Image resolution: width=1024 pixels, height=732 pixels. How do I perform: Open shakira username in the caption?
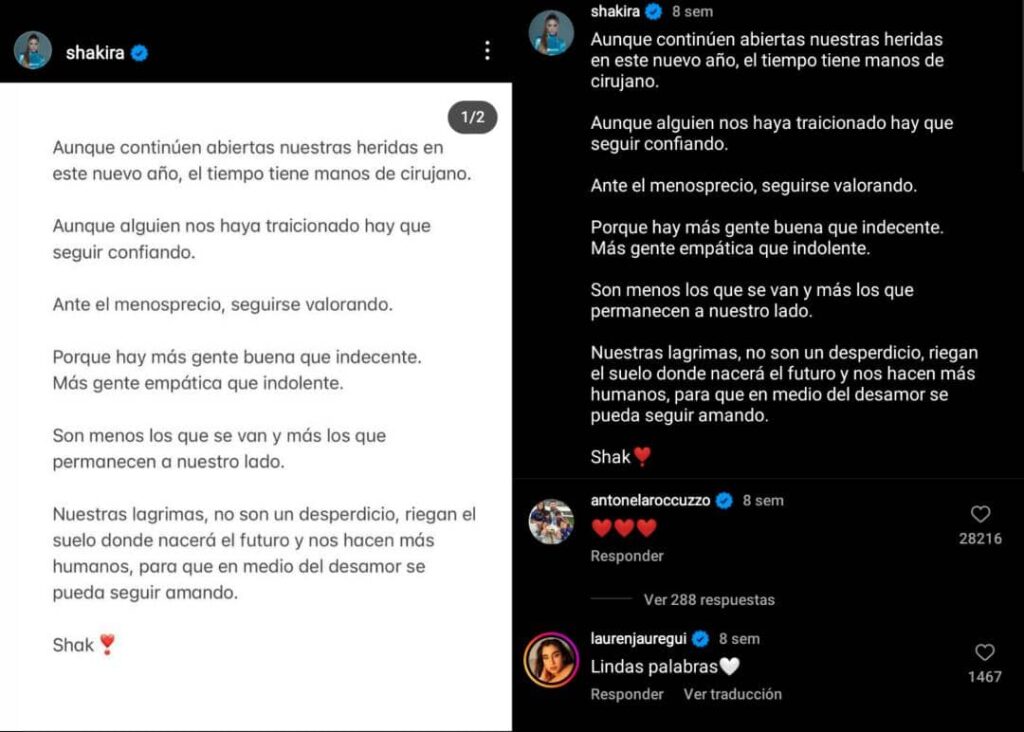pos(615,11)
